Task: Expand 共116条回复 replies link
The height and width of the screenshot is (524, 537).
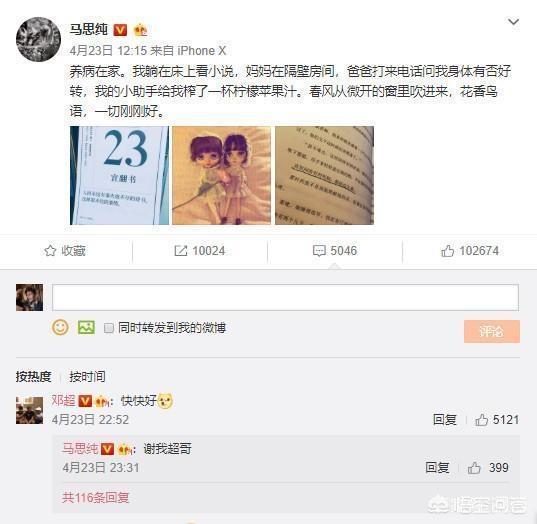Action: click(x=96, y=497)
